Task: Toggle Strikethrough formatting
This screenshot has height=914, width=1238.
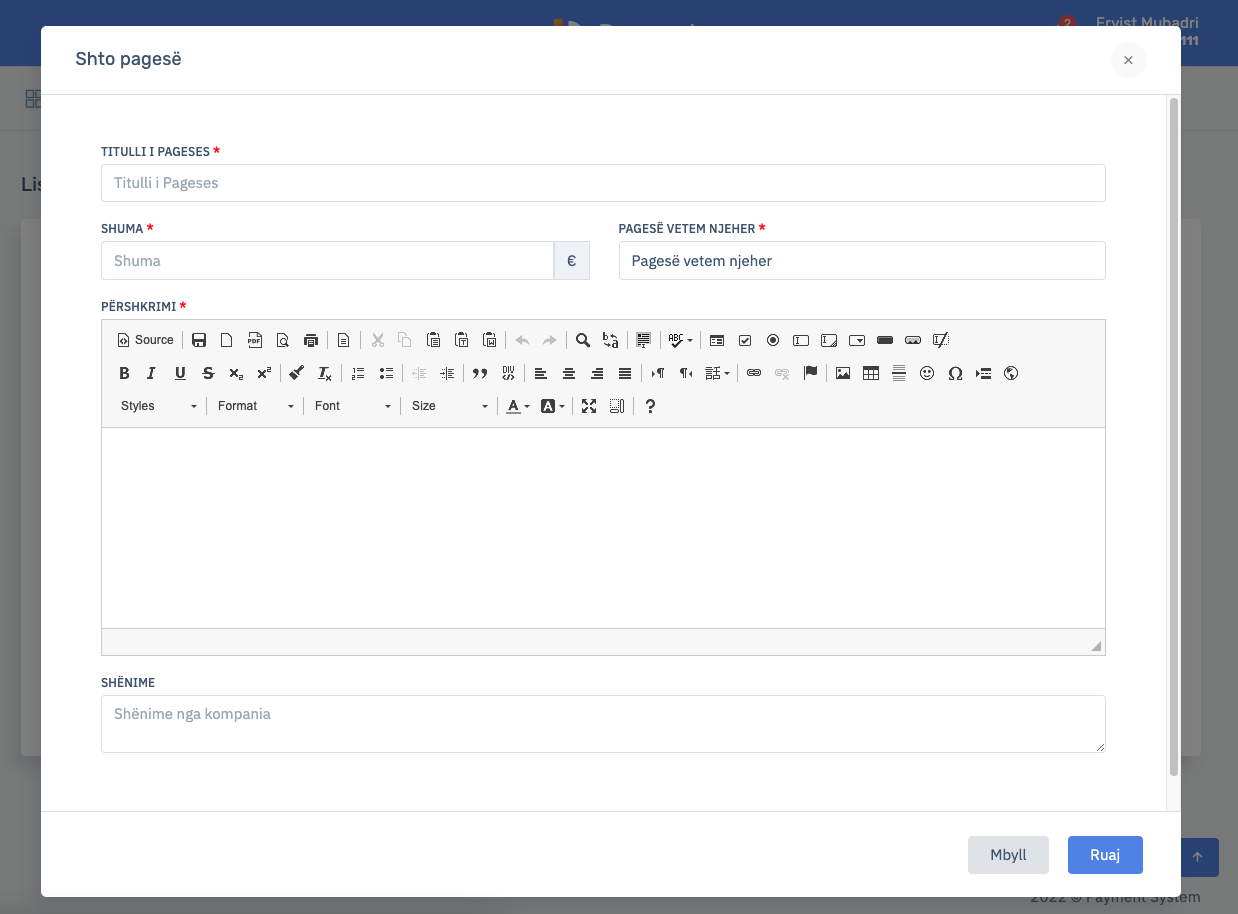Action: click(x=208, y=373)
